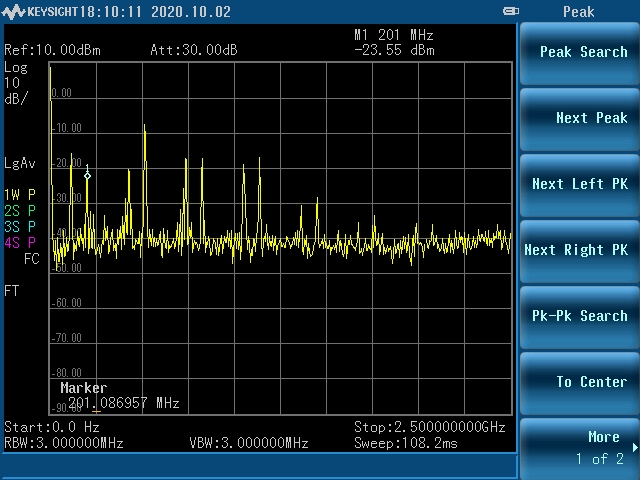Select the Next Peak softkey
Screen dimensions: 640x480
579,119
